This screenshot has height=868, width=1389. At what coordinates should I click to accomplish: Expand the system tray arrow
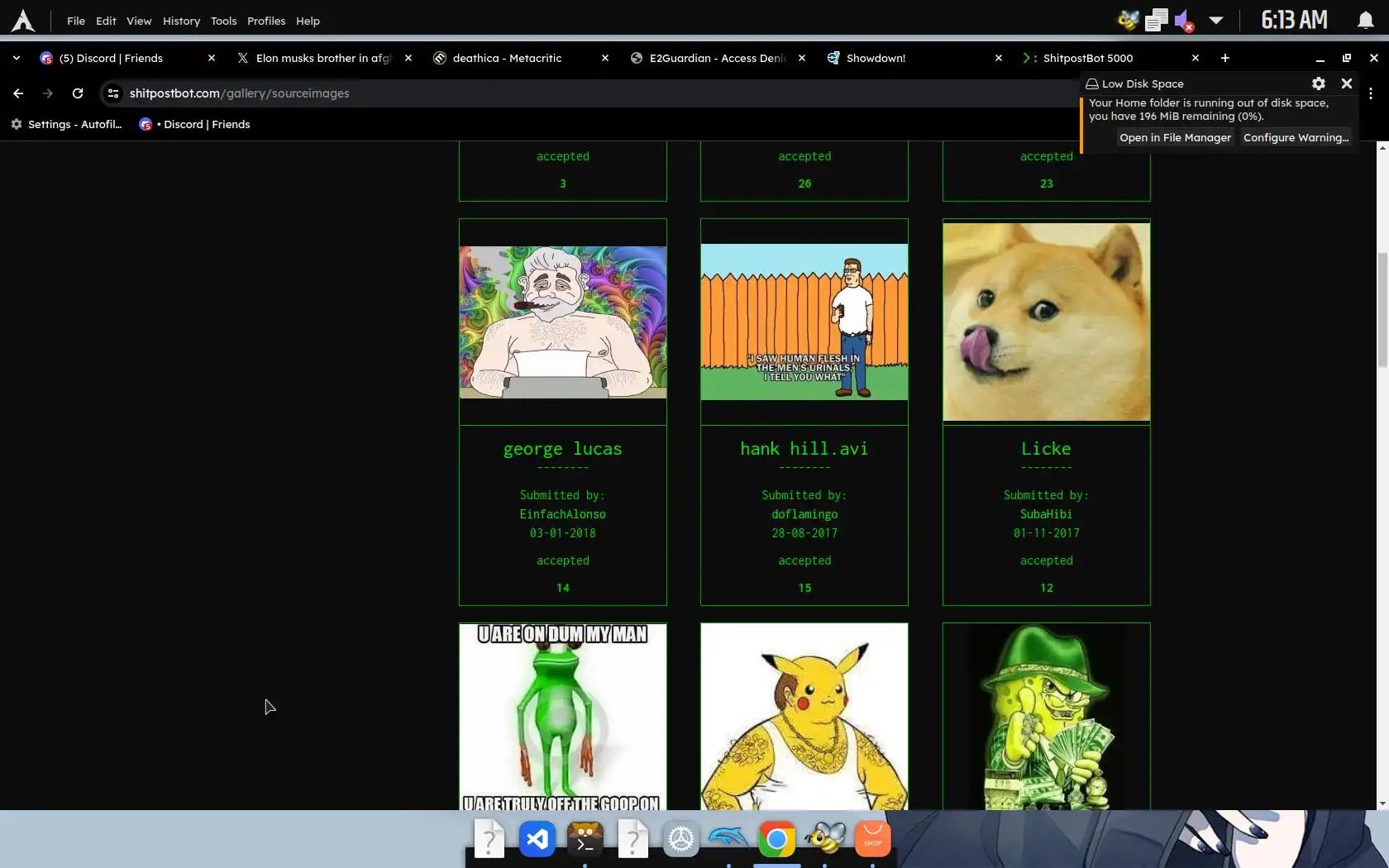(x=1216, y=20)
